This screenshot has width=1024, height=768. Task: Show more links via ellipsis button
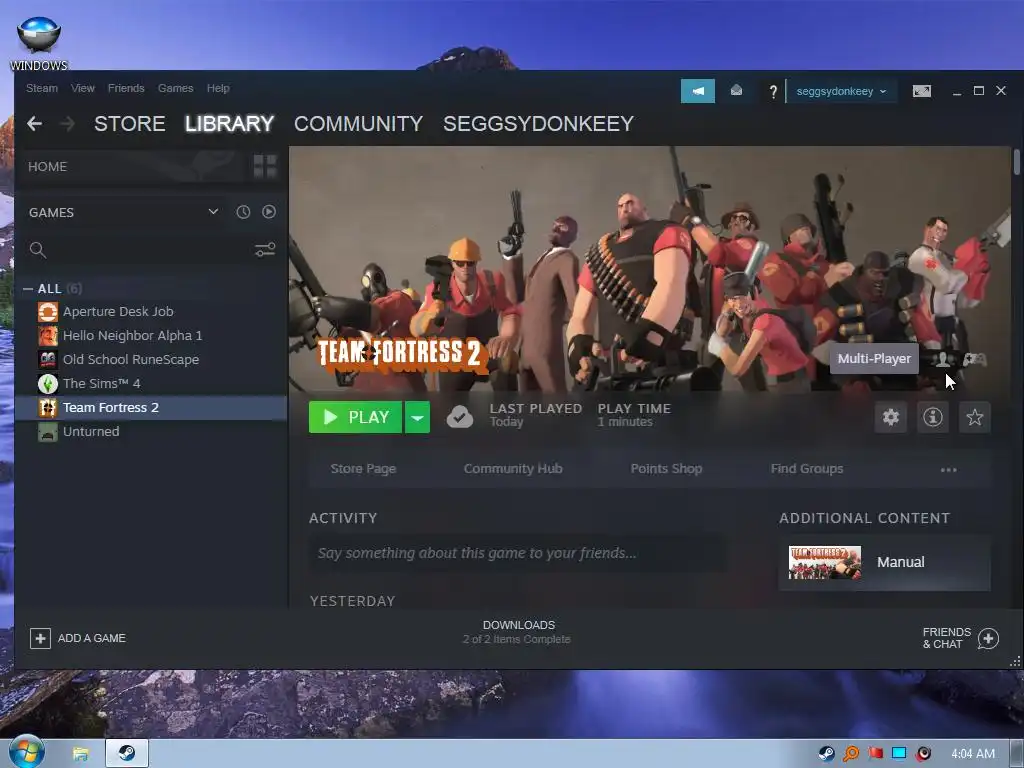pyautogui.click(x=948, y=470)
